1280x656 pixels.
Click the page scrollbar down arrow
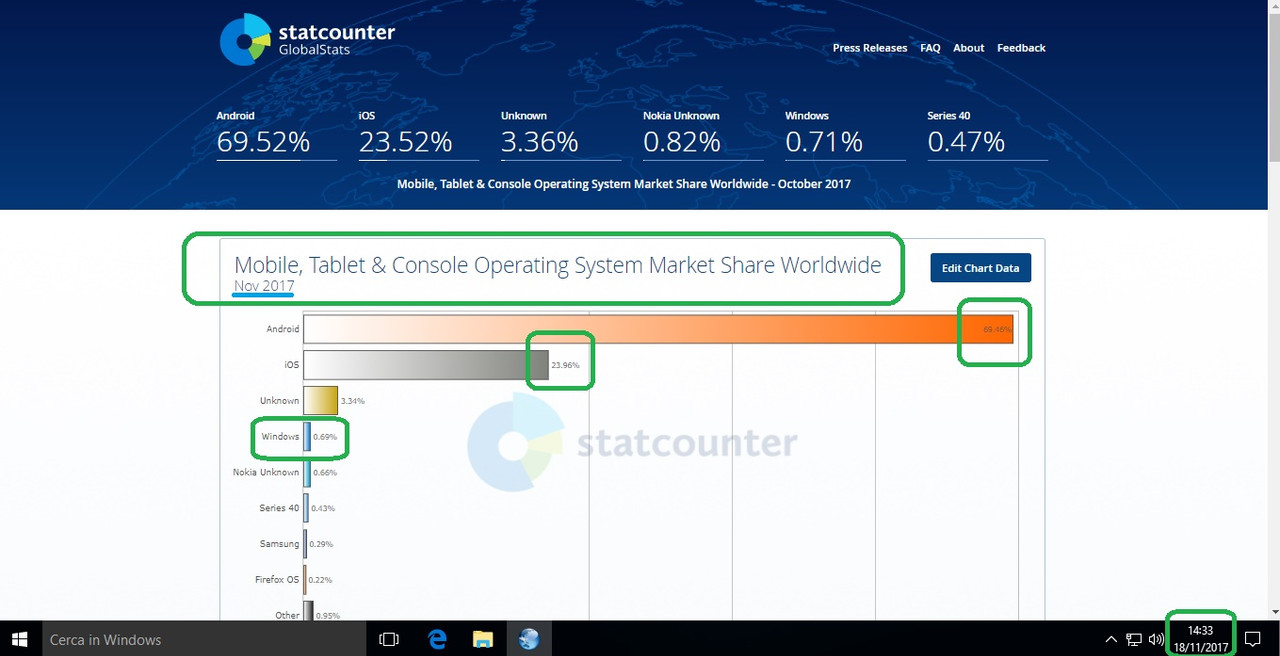click(1273, 611)
